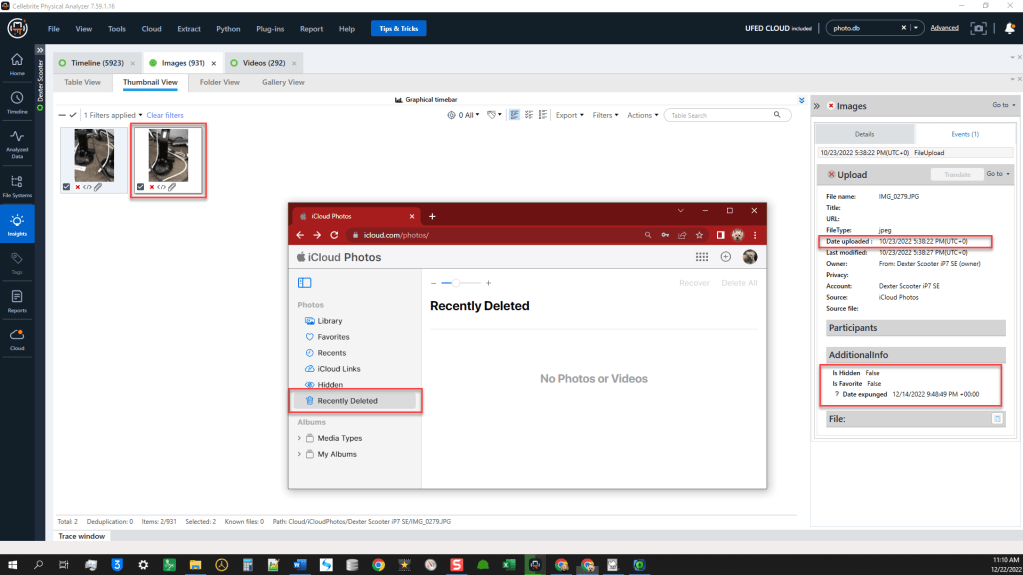Open the iCloud apps grid icon
This screenshot has height=575, width=1023.
701,257
